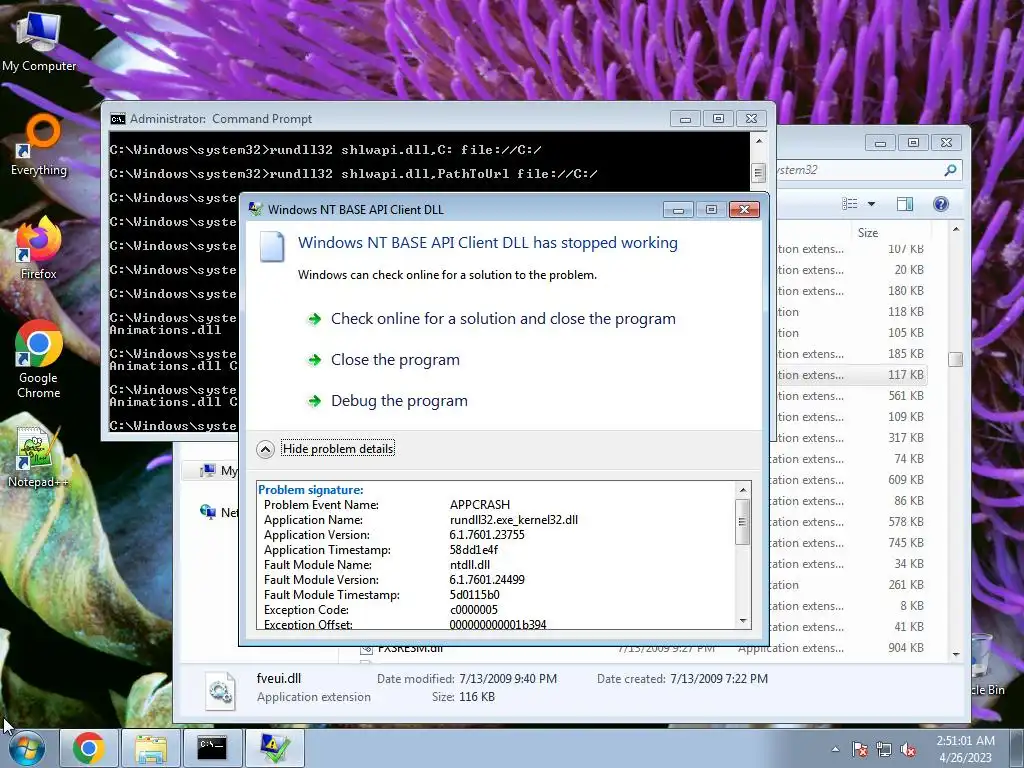Open Notepad++ desktop shortcut
This screenshot has height=768, width=1024.
(39, 456)
